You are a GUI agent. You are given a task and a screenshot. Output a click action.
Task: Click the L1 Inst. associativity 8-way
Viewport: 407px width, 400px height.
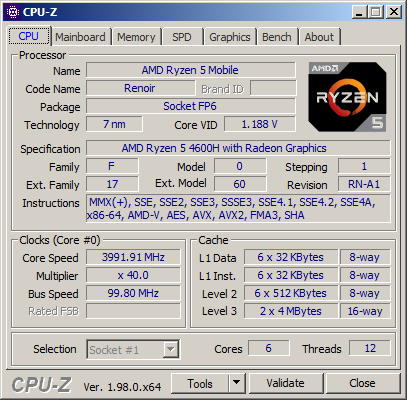[x=365, y=275]
